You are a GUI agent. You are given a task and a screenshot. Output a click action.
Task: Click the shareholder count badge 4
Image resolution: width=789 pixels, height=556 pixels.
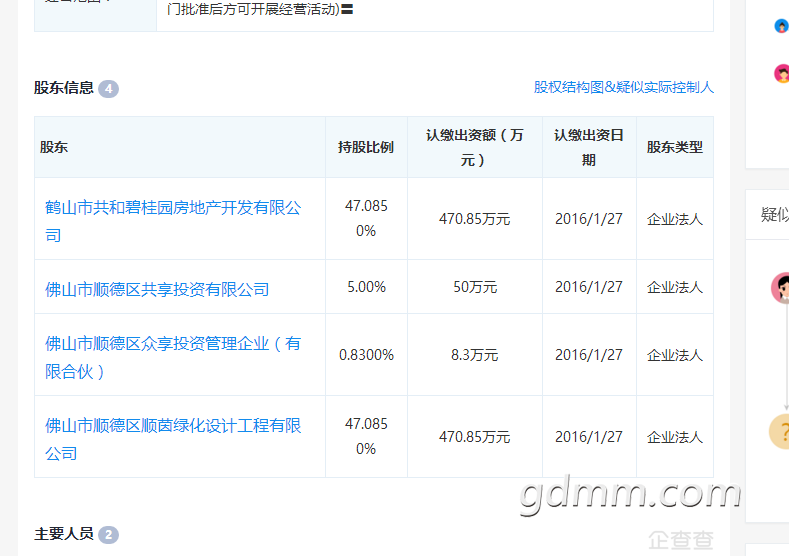pos(108,88)
